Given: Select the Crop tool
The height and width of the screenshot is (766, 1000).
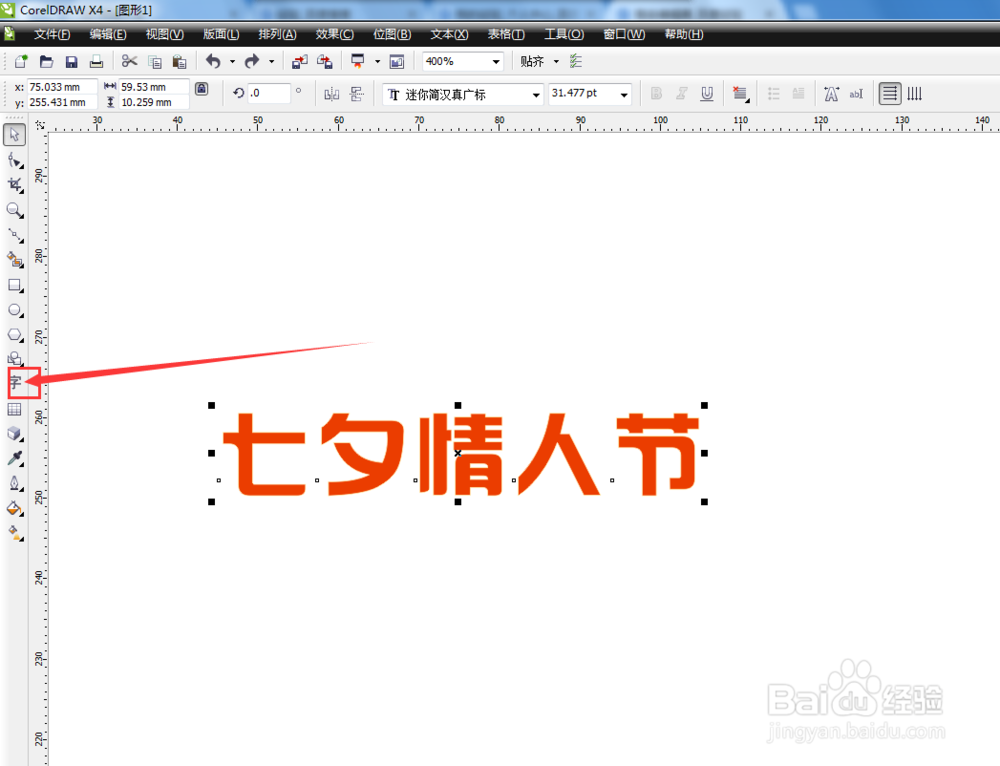Looking at the screenshot, I should (15, 185).
